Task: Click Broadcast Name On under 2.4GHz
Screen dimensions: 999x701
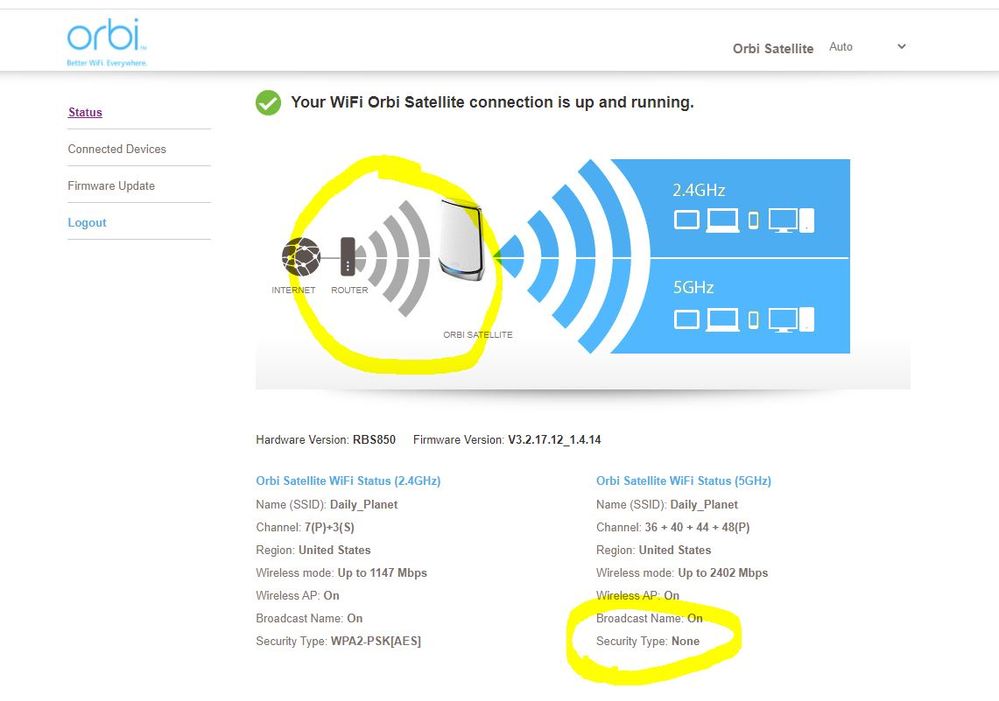Action: 309,619
